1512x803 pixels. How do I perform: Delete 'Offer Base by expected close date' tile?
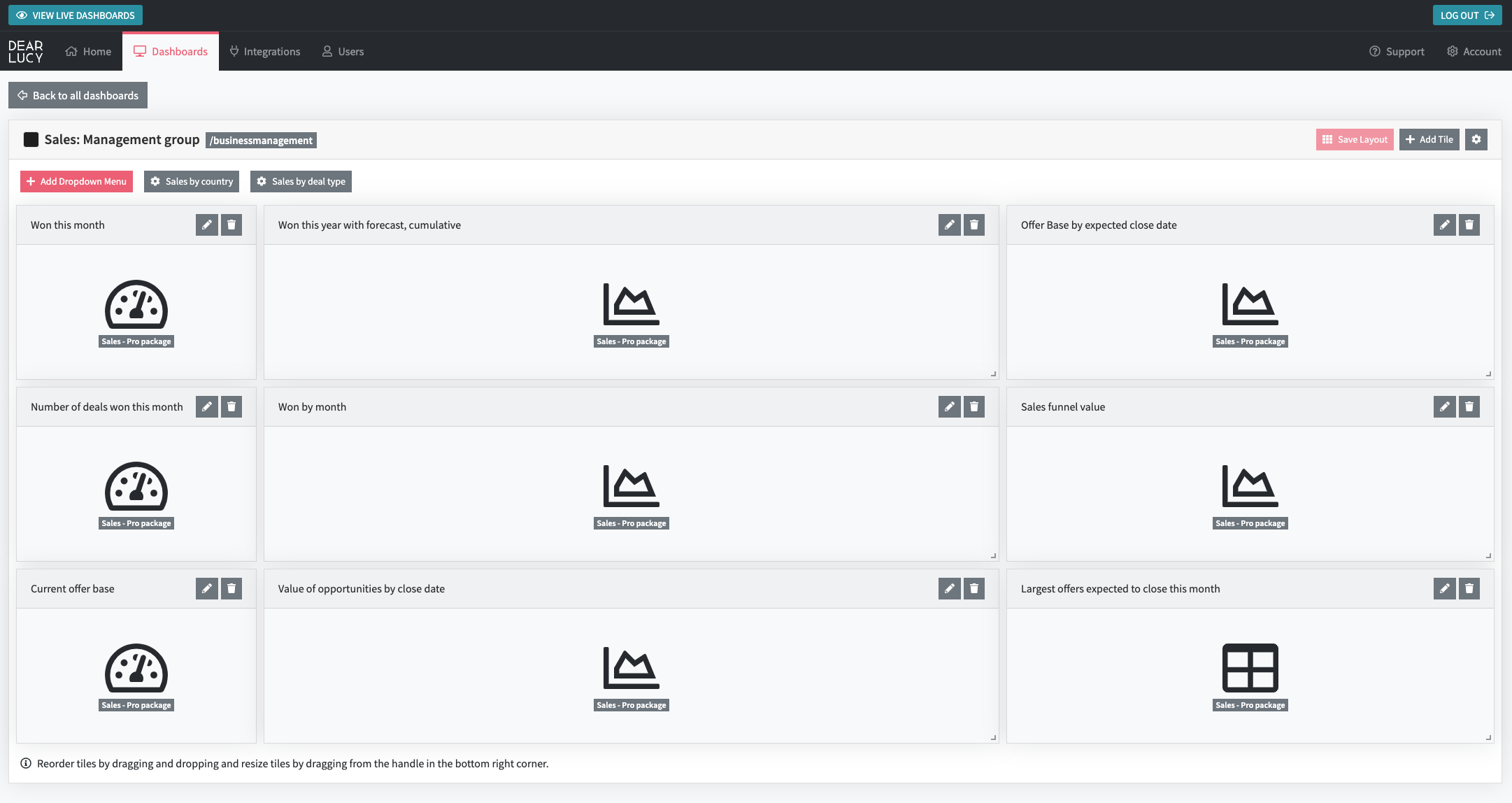click(1469, 225)
